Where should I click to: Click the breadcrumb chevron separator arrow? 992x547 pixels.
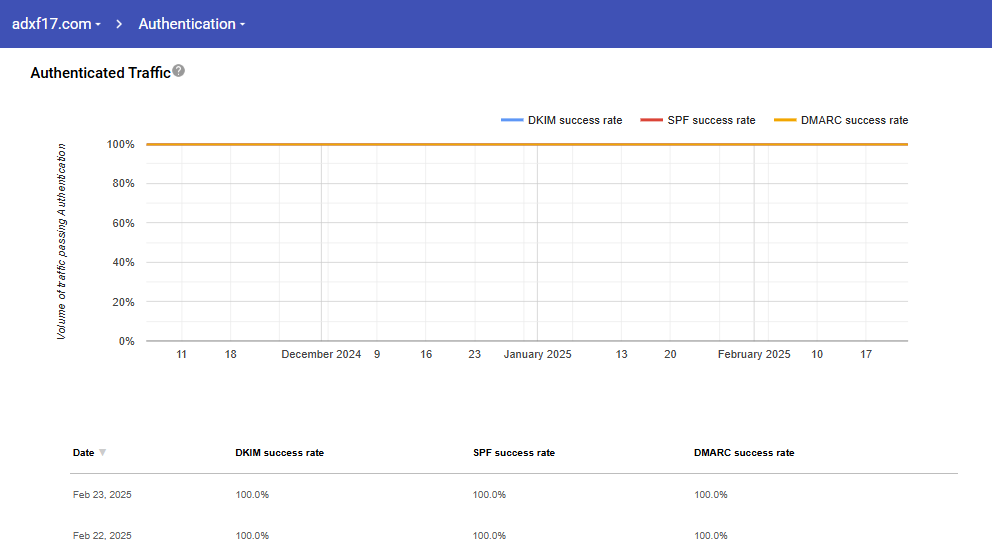click(119, 24)
